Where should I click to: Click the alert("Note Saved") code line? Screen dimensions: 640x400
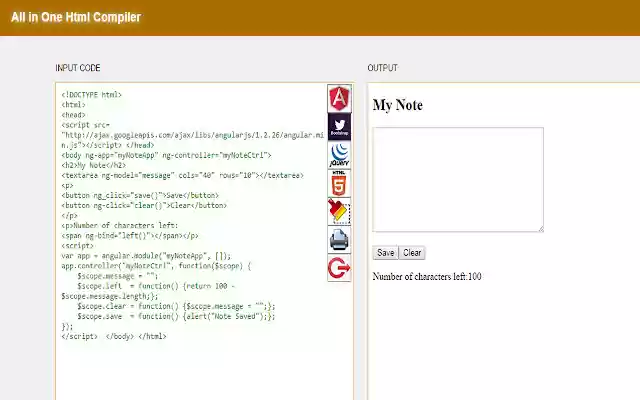(x=176, y=316)
